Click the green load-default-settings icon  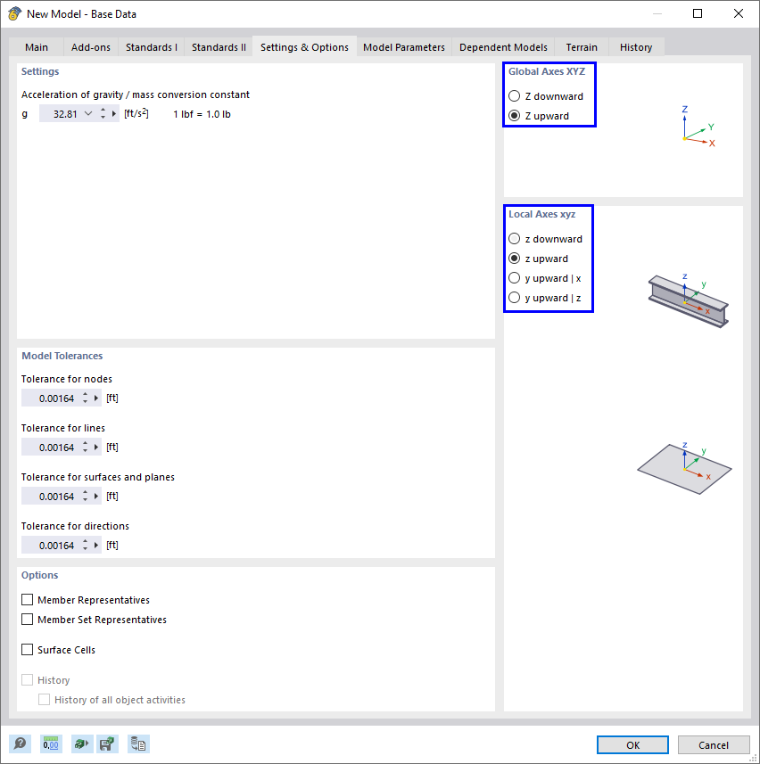tap(81, 744)
